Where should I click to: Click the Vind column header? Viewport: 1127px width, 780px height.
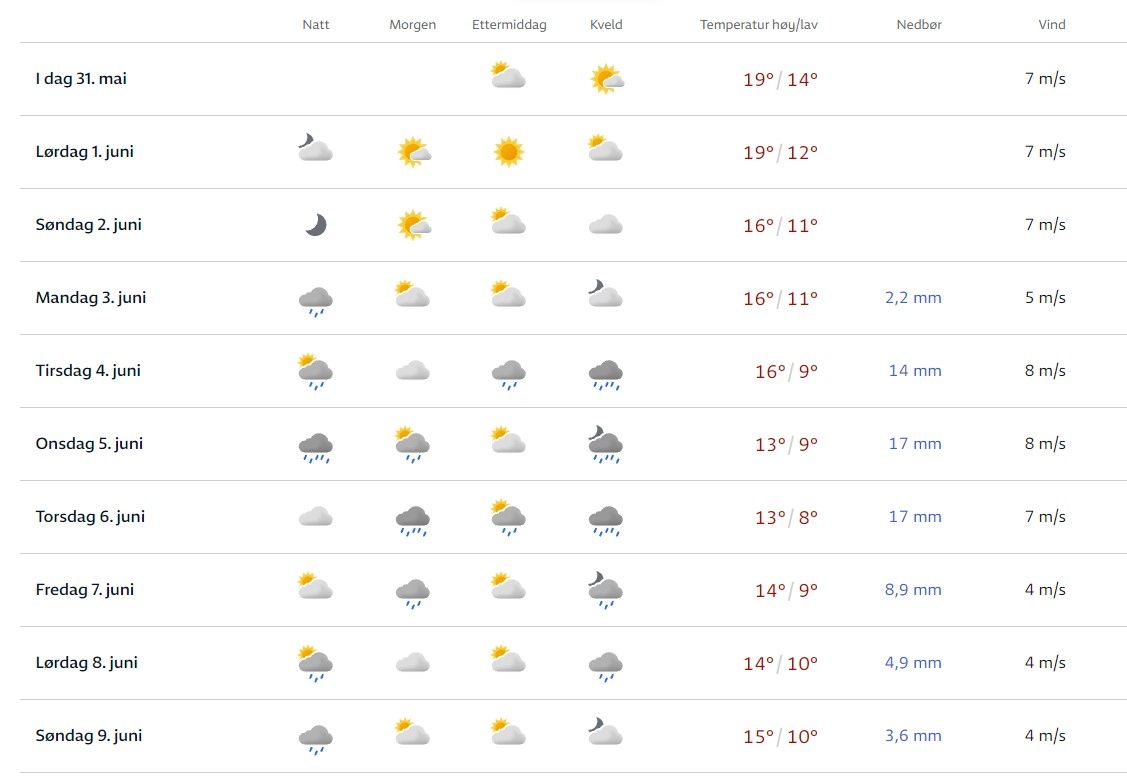1051,25
